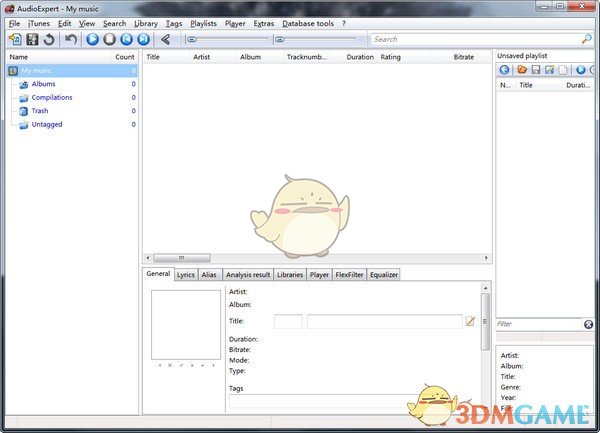
Task: Save the playlist with floppy icon
Action: click(536, 70)
